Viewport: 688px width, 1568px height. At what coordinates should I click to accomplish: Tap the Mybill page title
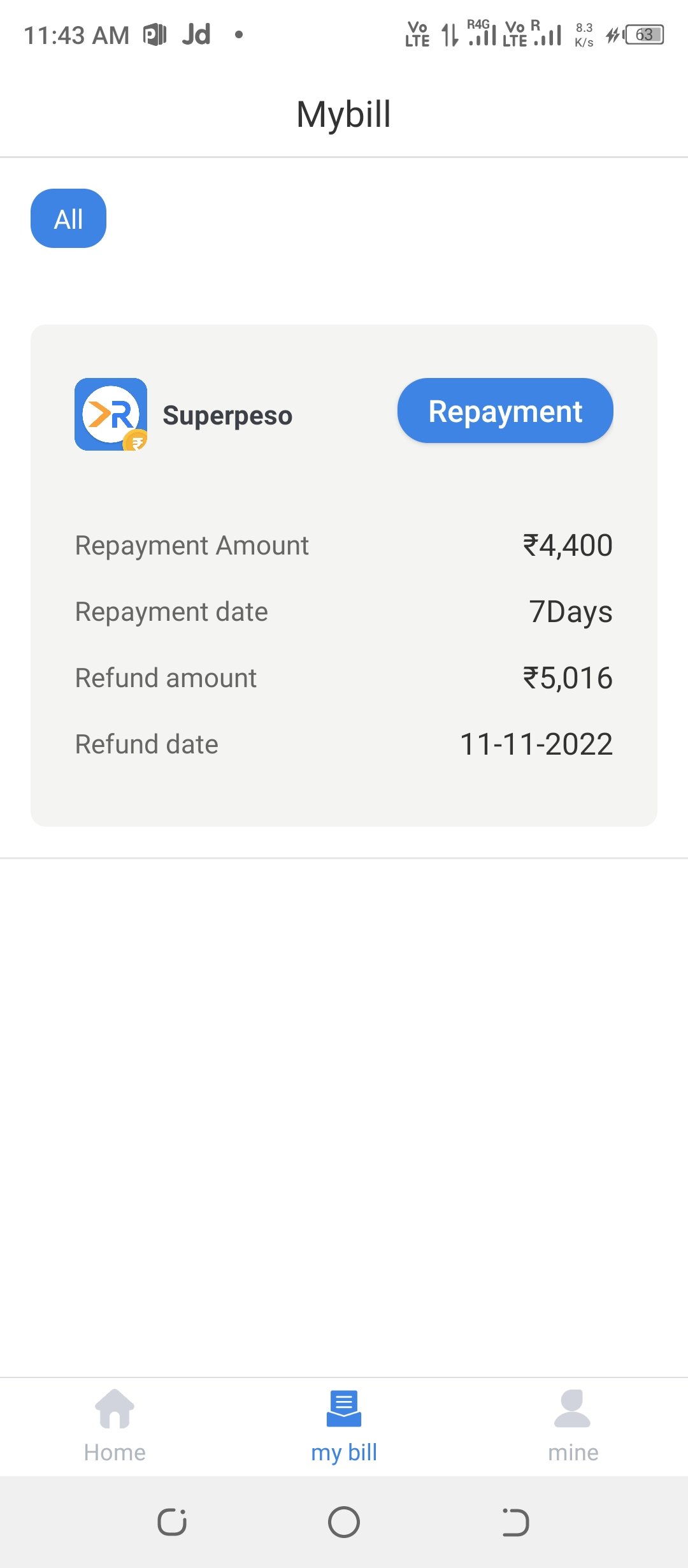(344, 115)
